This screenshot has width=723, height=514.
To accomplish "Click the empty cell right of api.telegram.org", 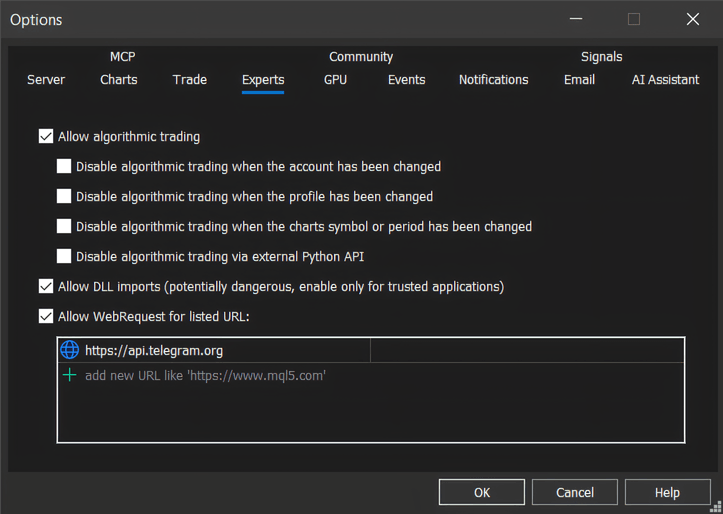I will tap(527, 350).
